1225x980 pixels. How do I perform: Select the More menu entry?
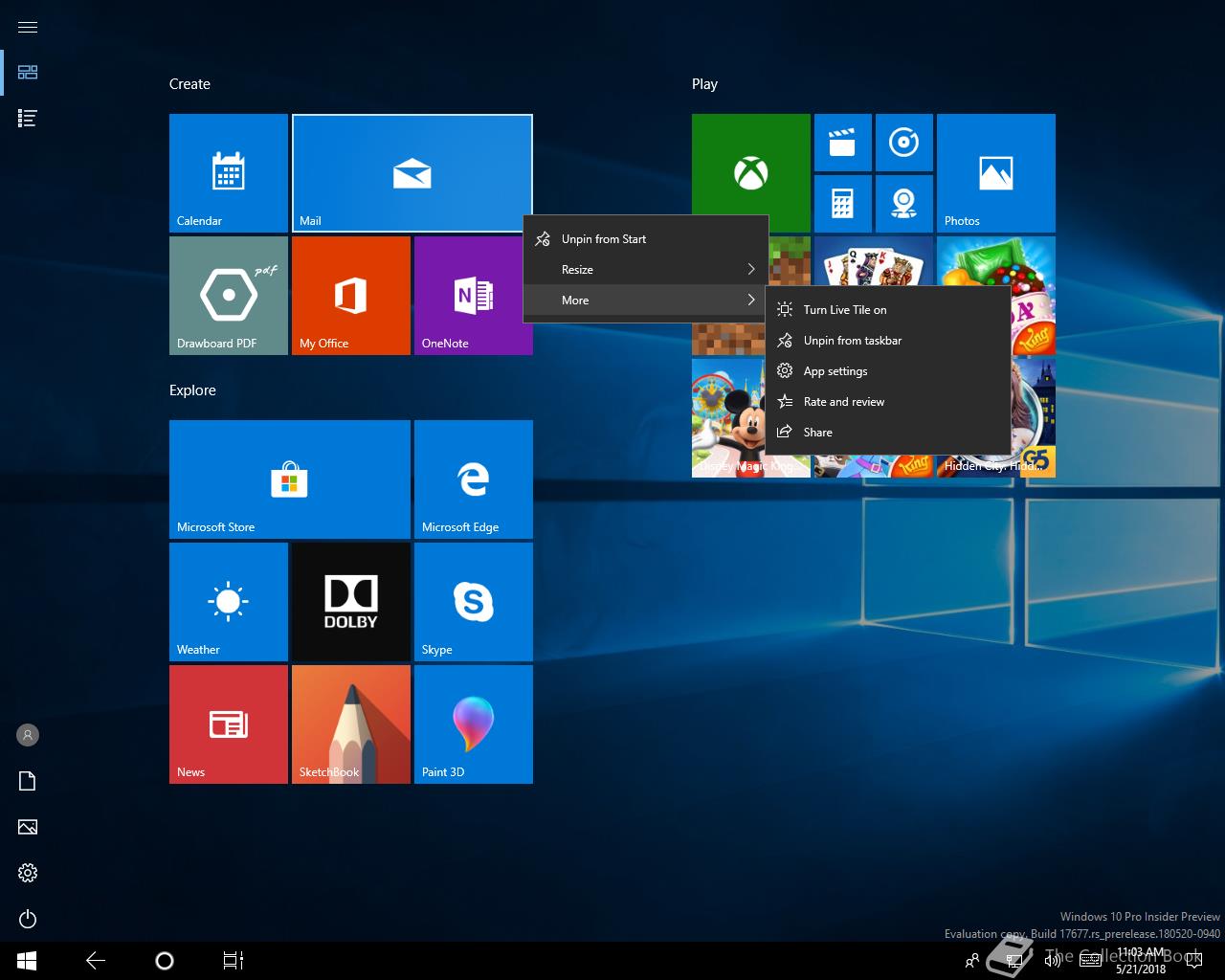coord(646,301)
